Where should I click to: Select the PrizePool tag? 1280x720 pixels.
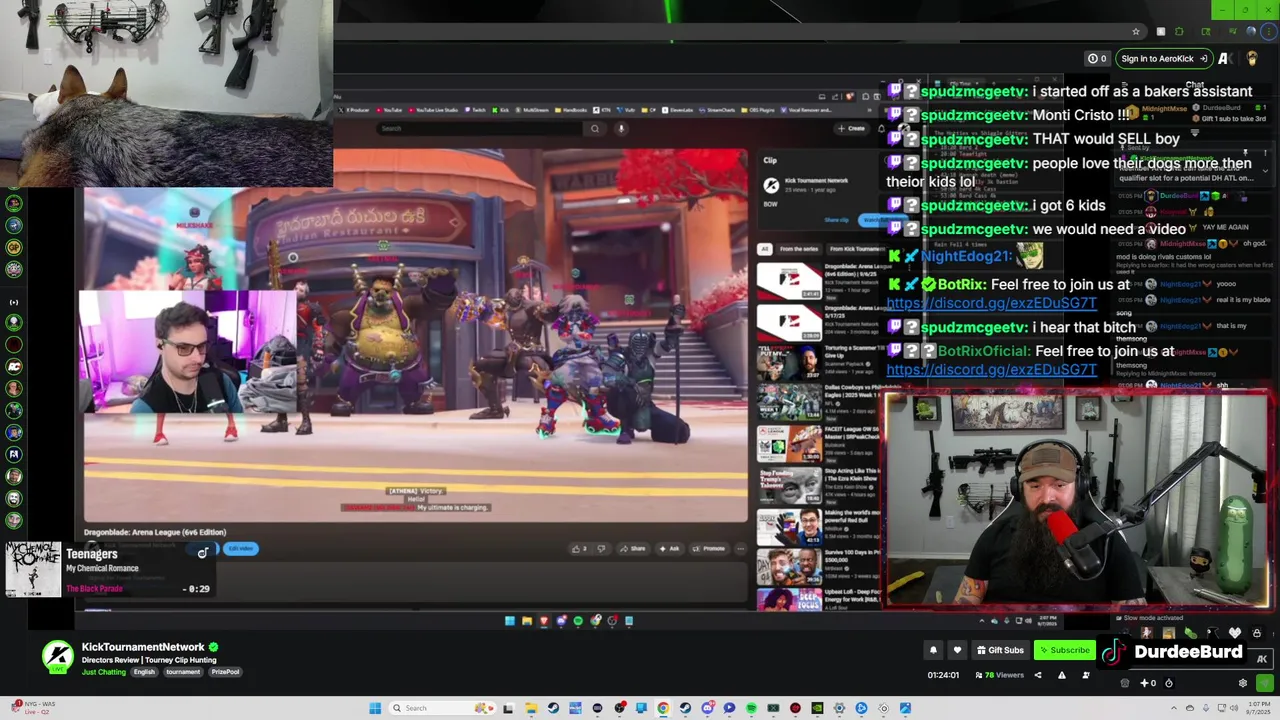[x=225, y=672]
